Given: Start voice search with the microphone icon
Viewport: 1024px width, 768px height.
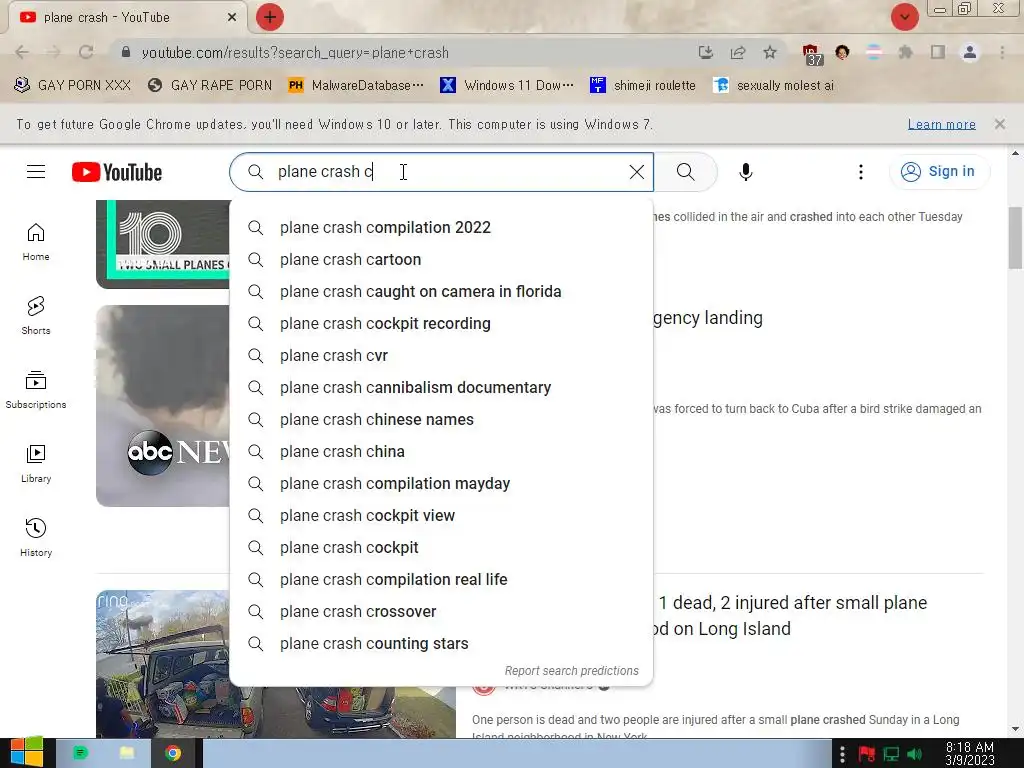Looking at the screenshot, I should [745, 172].
